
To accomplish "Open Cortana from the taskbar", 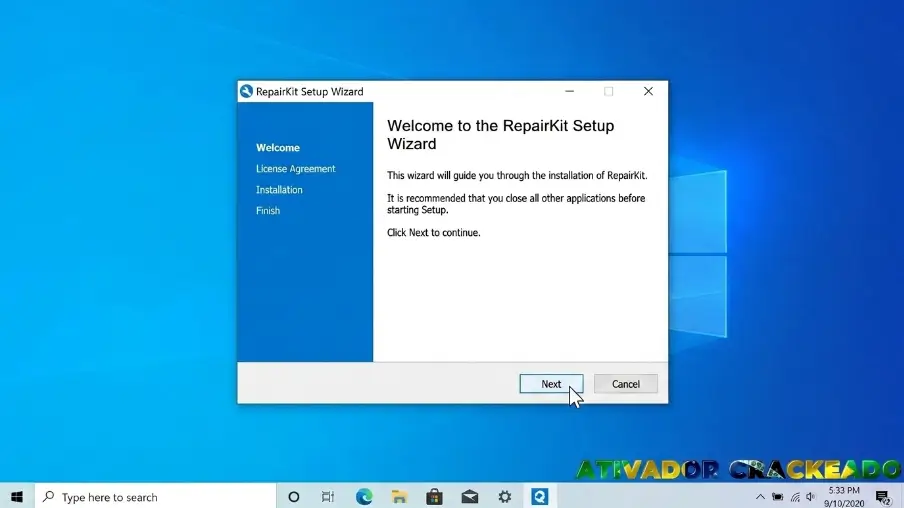I will 293,496.
